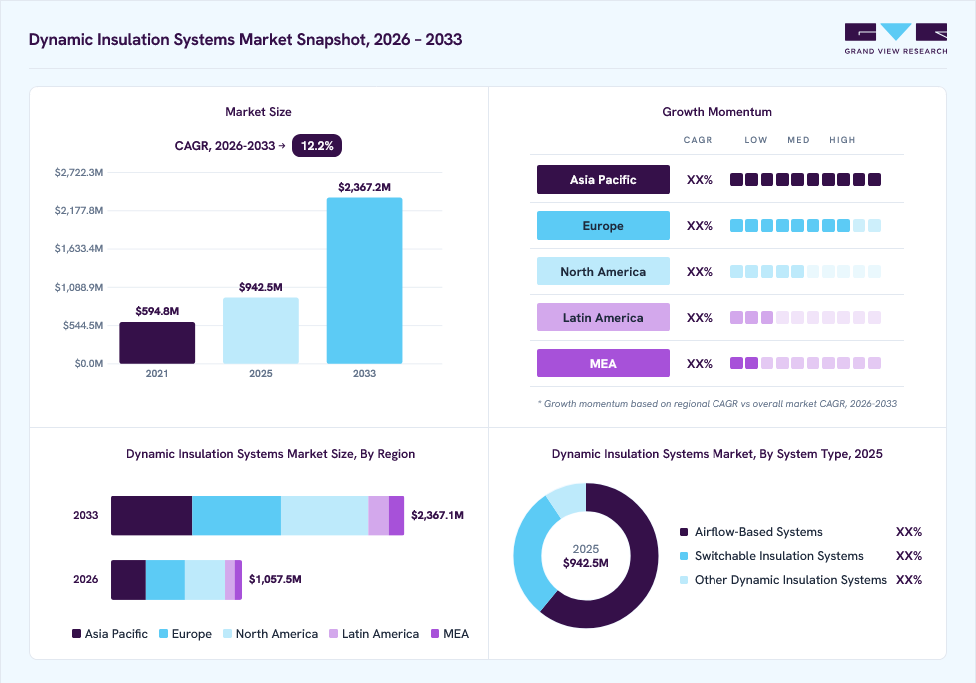
Task: Select the 2021 market size bar
Action: 157,343
